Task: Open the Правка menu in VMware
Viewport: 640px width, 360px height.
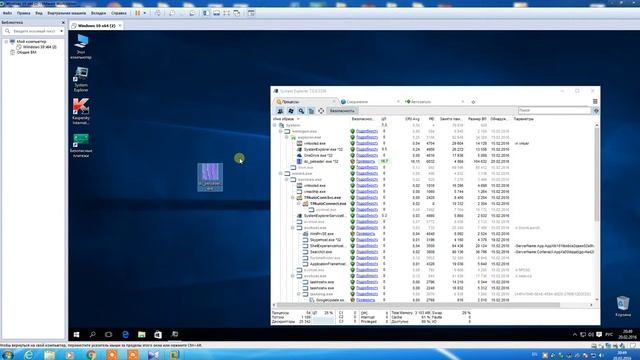Action: pos(23,13)
